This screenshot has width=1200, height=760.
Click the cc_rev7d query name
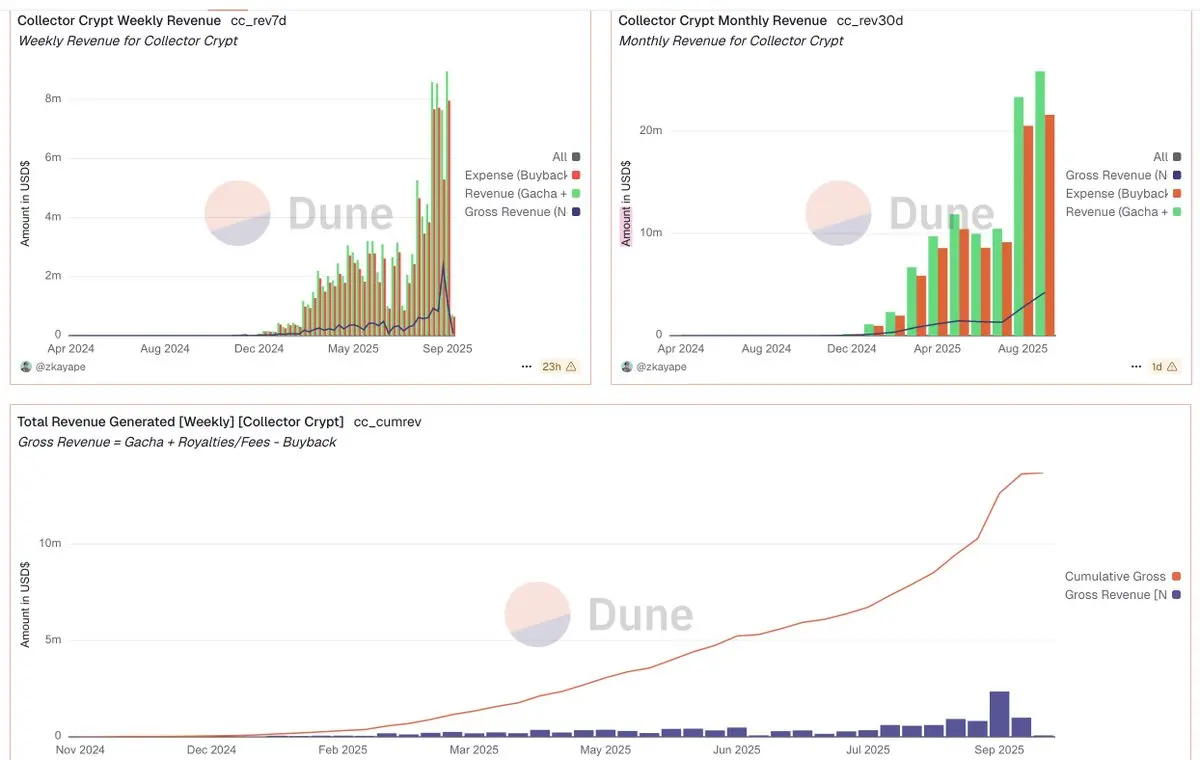259,21
